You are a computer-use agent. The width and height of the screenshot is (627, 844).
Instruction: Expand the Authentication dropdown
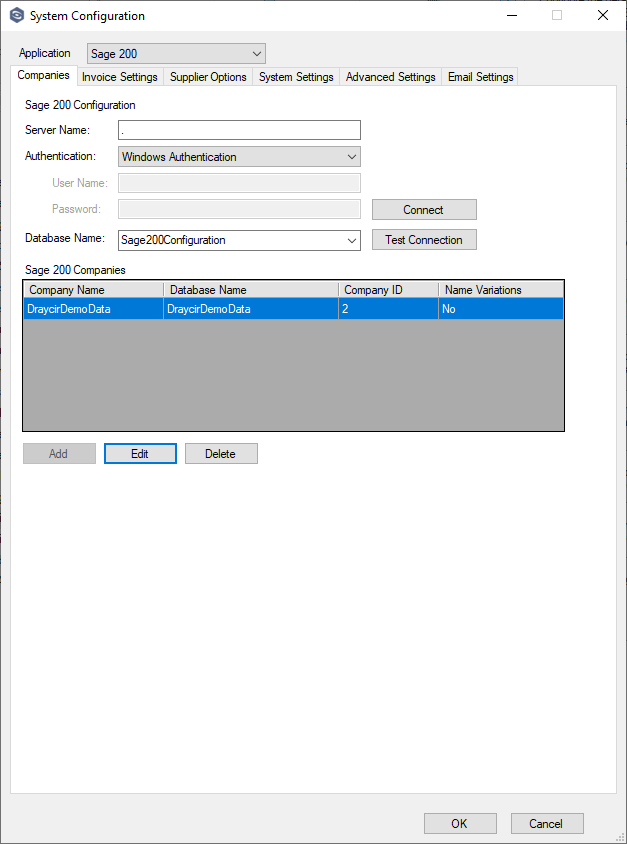point(239,157)
